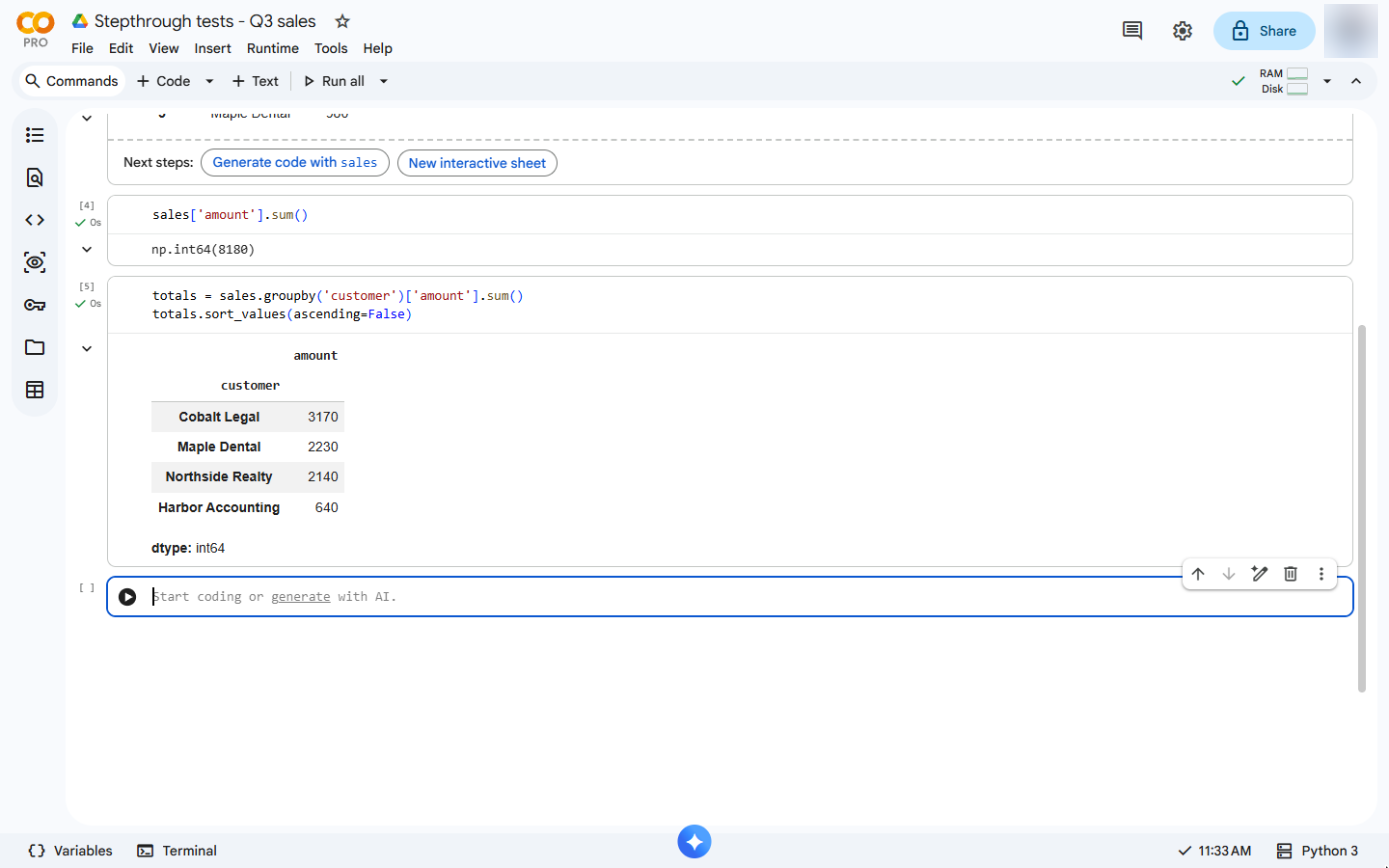Open the Code snippets sidebar icon
This screenshot has height=868, width=1389.
pyautogui.click(x=35, y=220)
